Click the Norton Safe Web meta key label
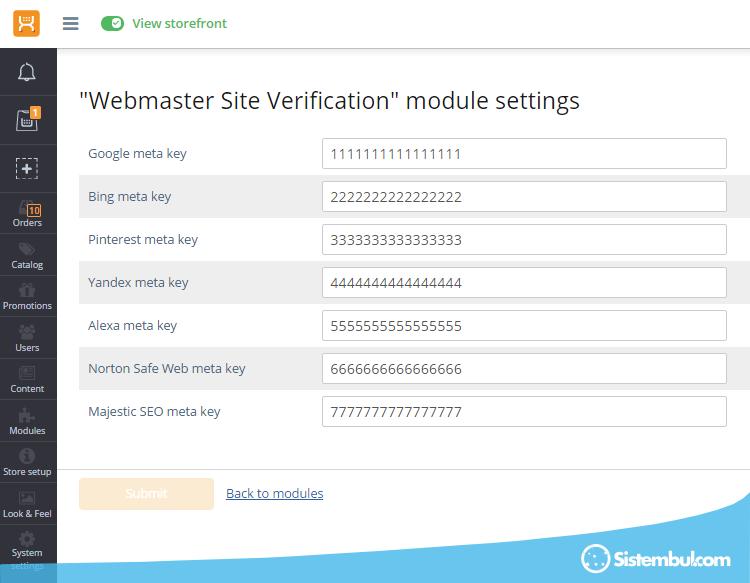Image resolution: width=750 pixels, height=583 pixels. pyautogui.click(x=167, y=369)
